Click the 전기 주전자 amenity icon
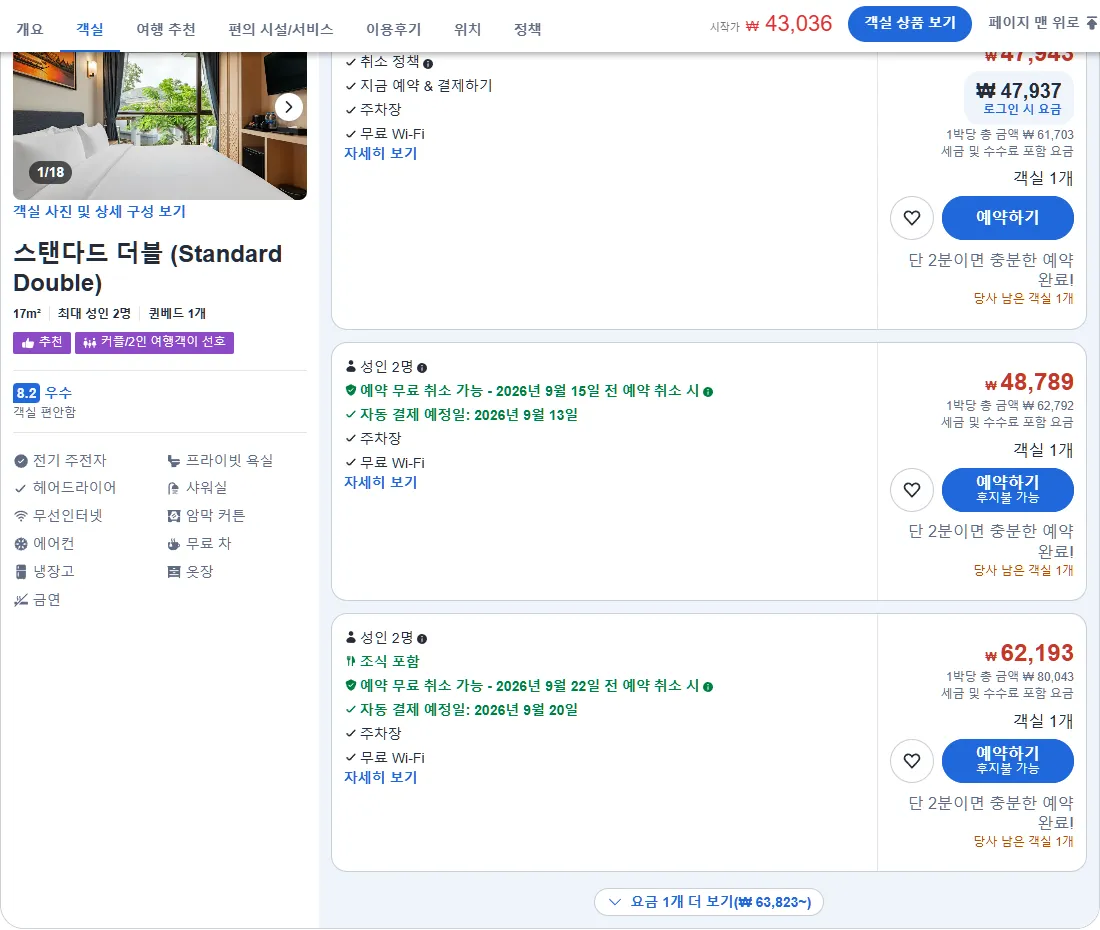The width and height of the screenshot is (1100, 930). point(21,461)
